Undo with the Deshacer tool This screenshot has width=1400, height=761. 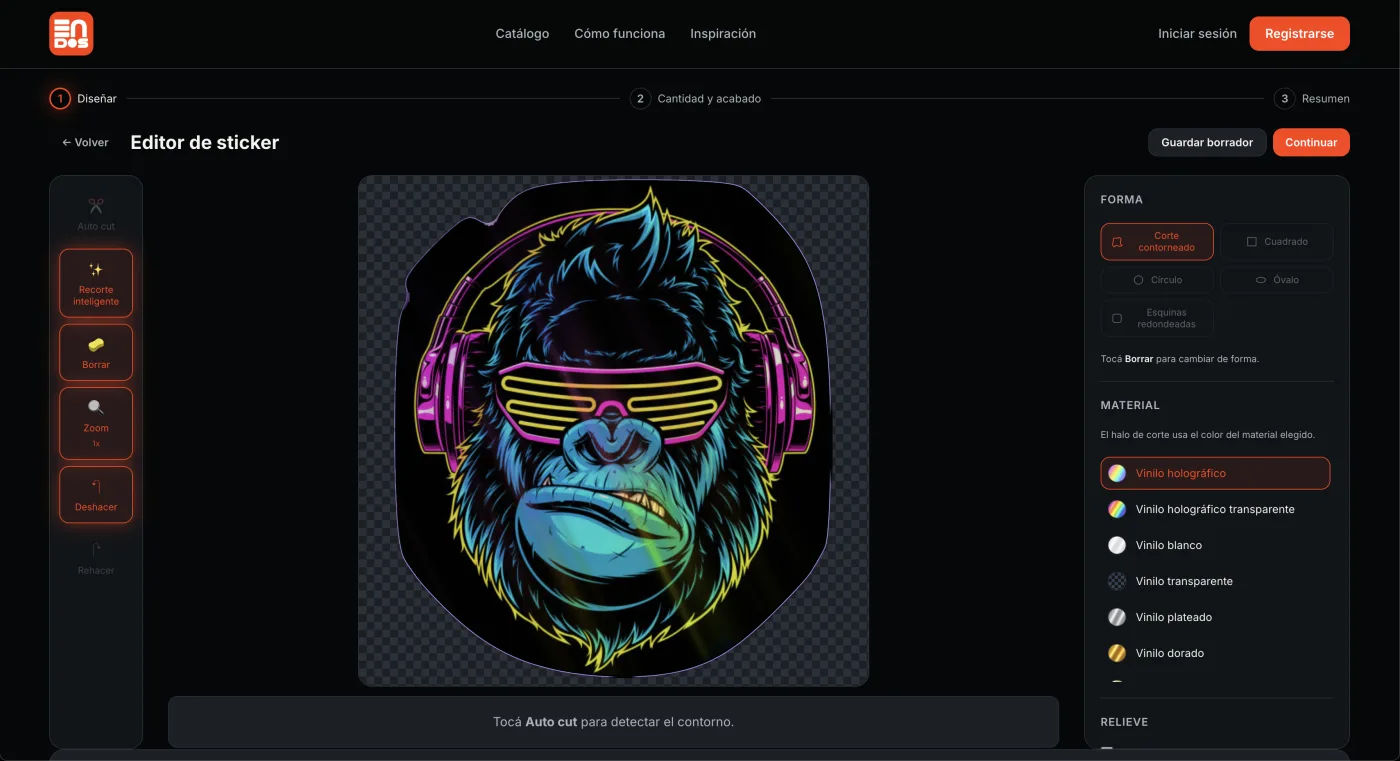tap(96, 495)
